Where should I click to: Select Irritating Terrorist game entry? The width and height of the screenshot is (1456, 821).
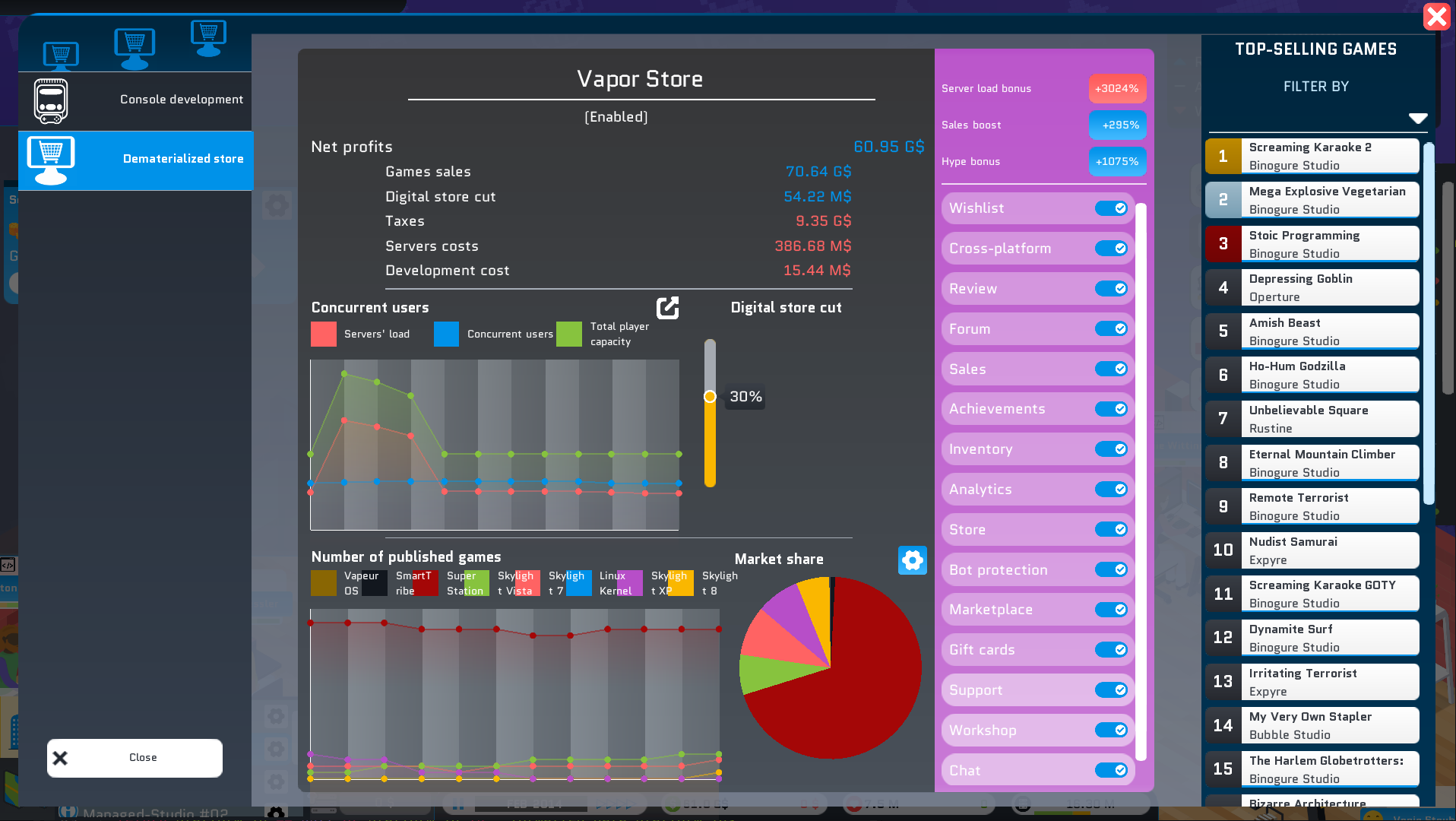click(x=1312, y=682)
